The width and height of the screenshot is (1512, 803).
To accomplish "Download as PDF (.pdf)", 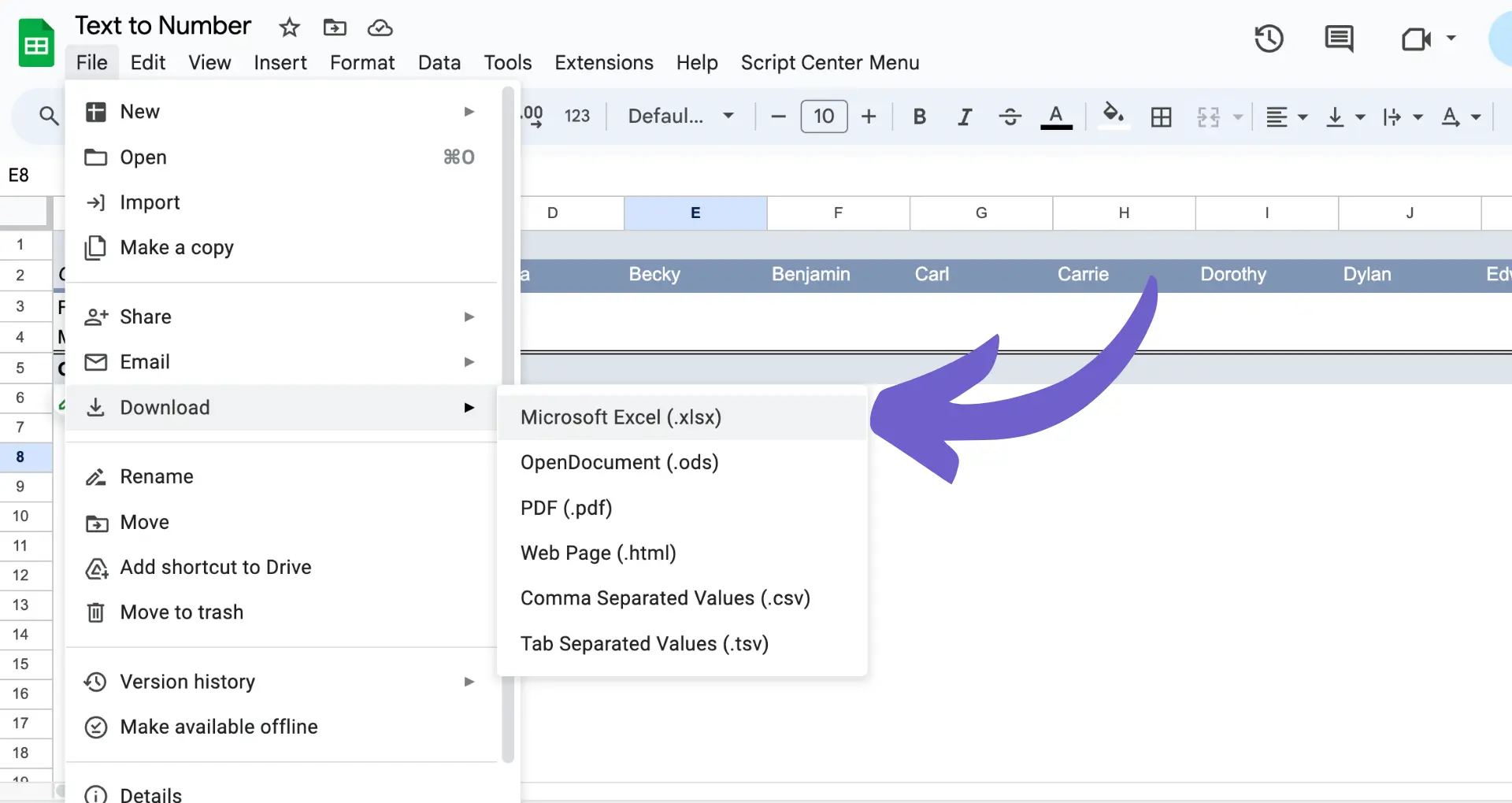I will coord(682,508).
